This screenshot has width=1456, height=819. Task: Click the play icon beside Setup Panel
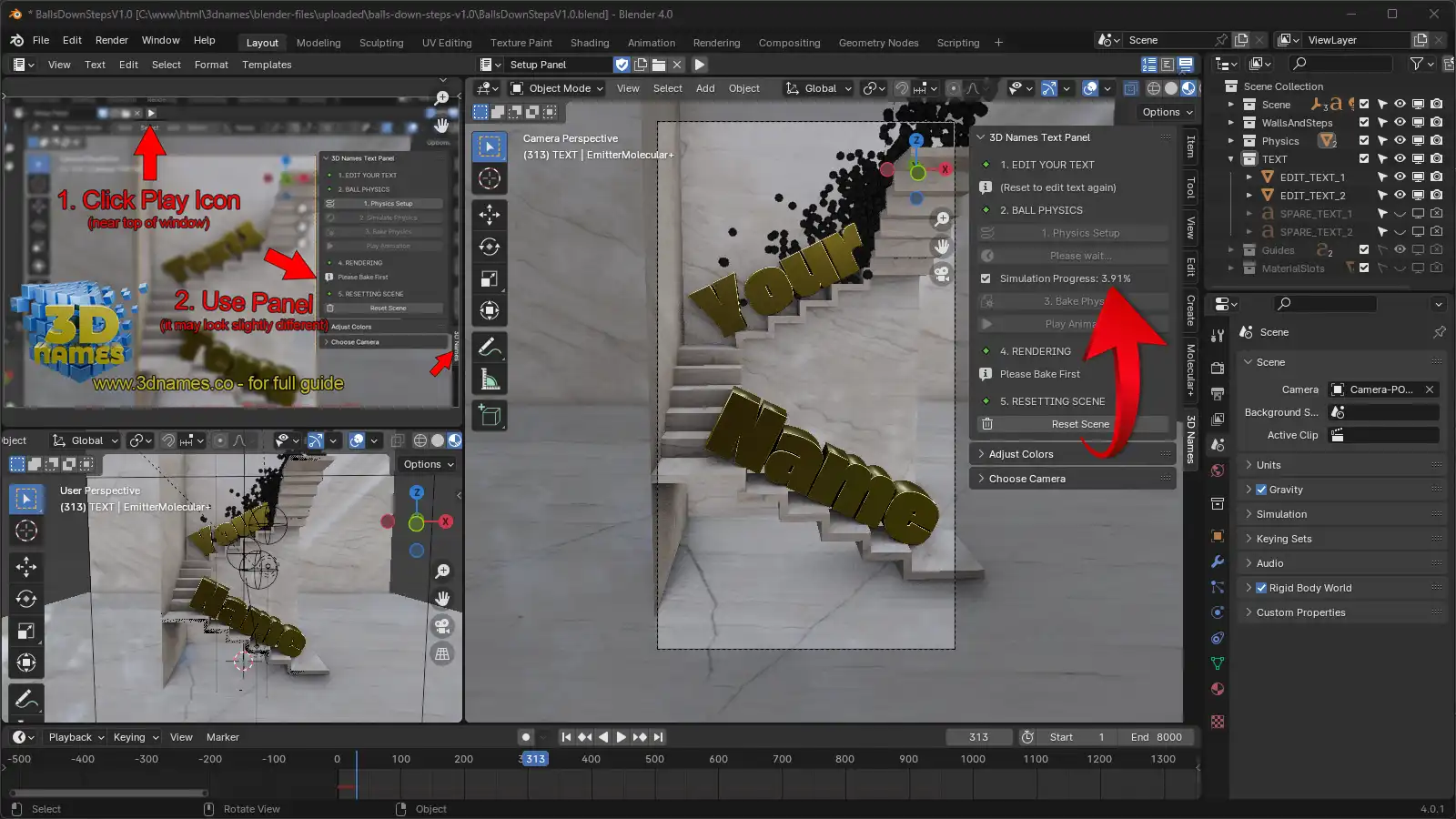pyautogui.click(x=700, y=65)
